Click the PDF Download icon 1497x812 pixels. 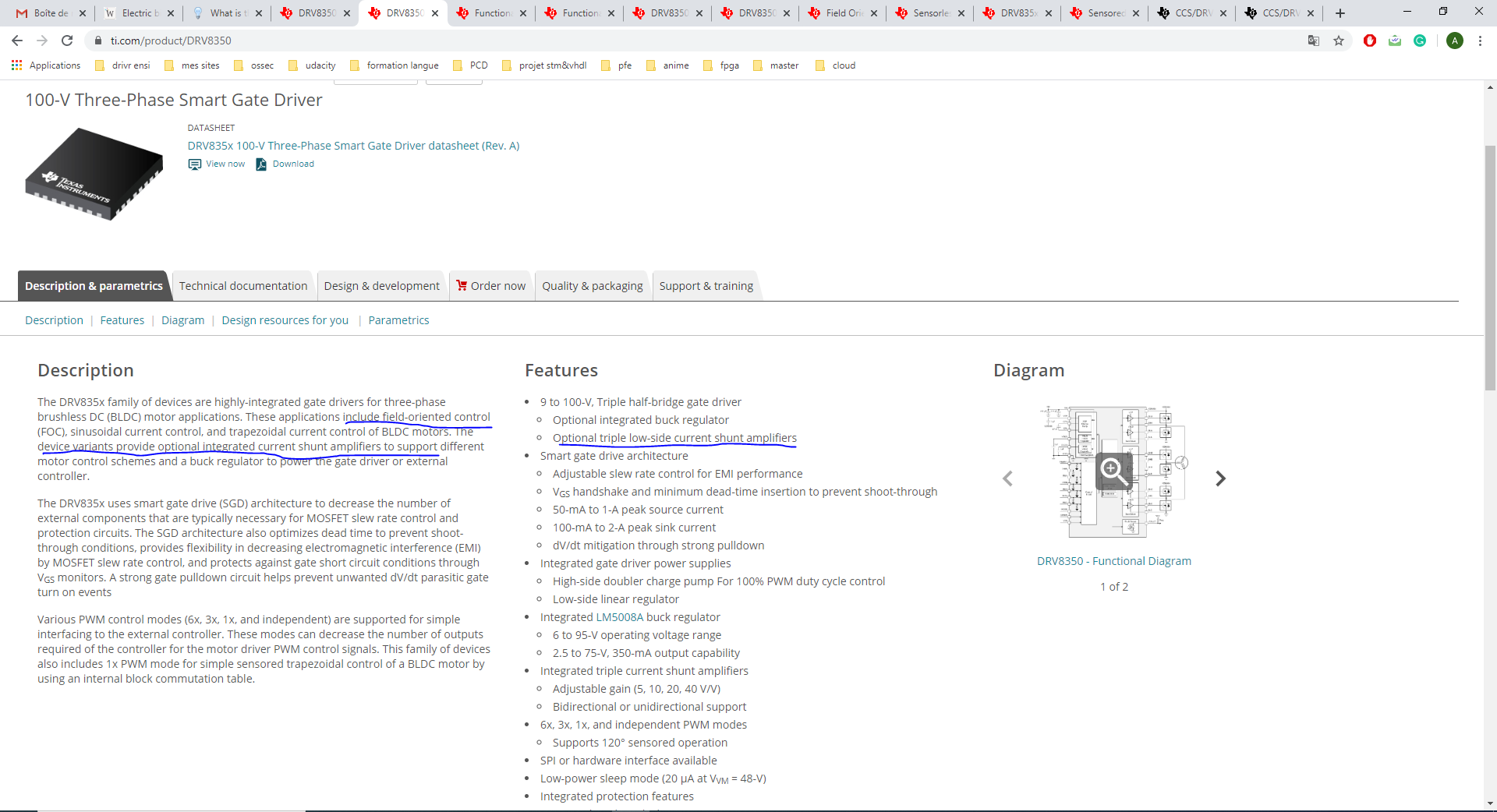point(261,164)
